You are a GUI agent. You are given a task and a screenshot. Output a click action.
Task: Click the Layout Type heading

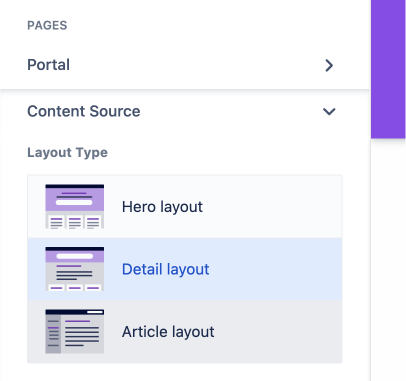[67, 153]
